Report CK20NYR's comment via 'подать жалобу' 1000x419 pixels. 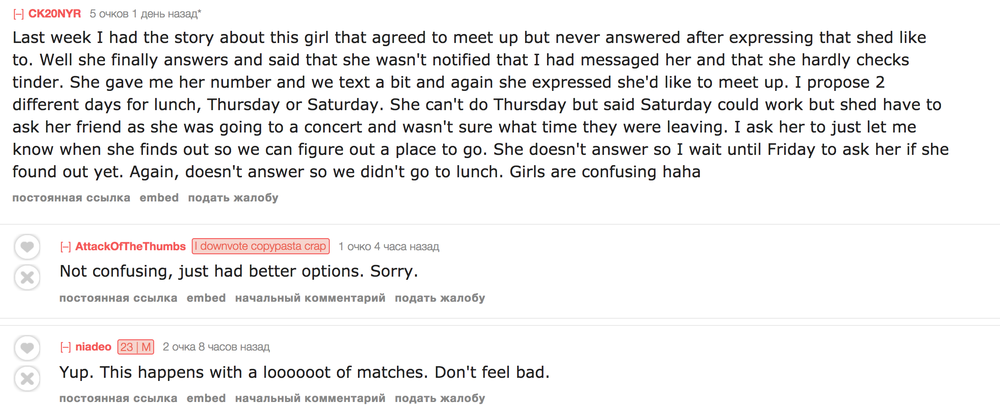pos(233,198)
